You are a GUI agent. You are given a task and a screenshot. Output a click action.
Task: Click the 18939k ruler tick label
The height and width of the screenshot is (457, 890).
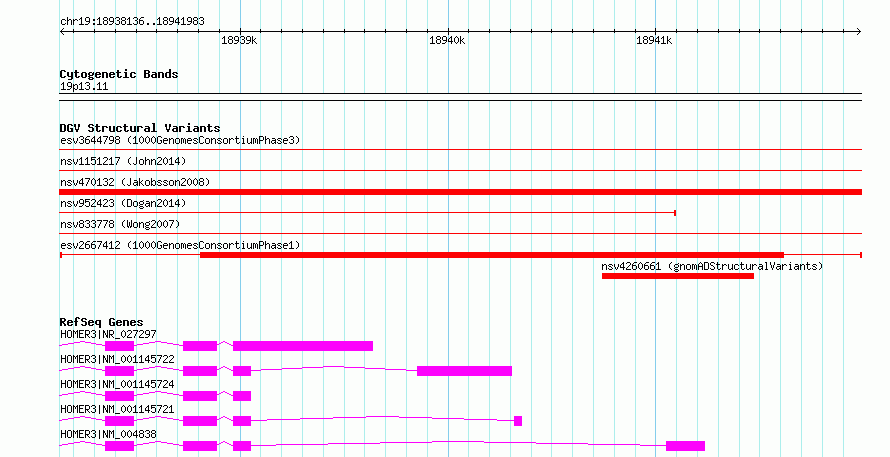click(239, 40)
